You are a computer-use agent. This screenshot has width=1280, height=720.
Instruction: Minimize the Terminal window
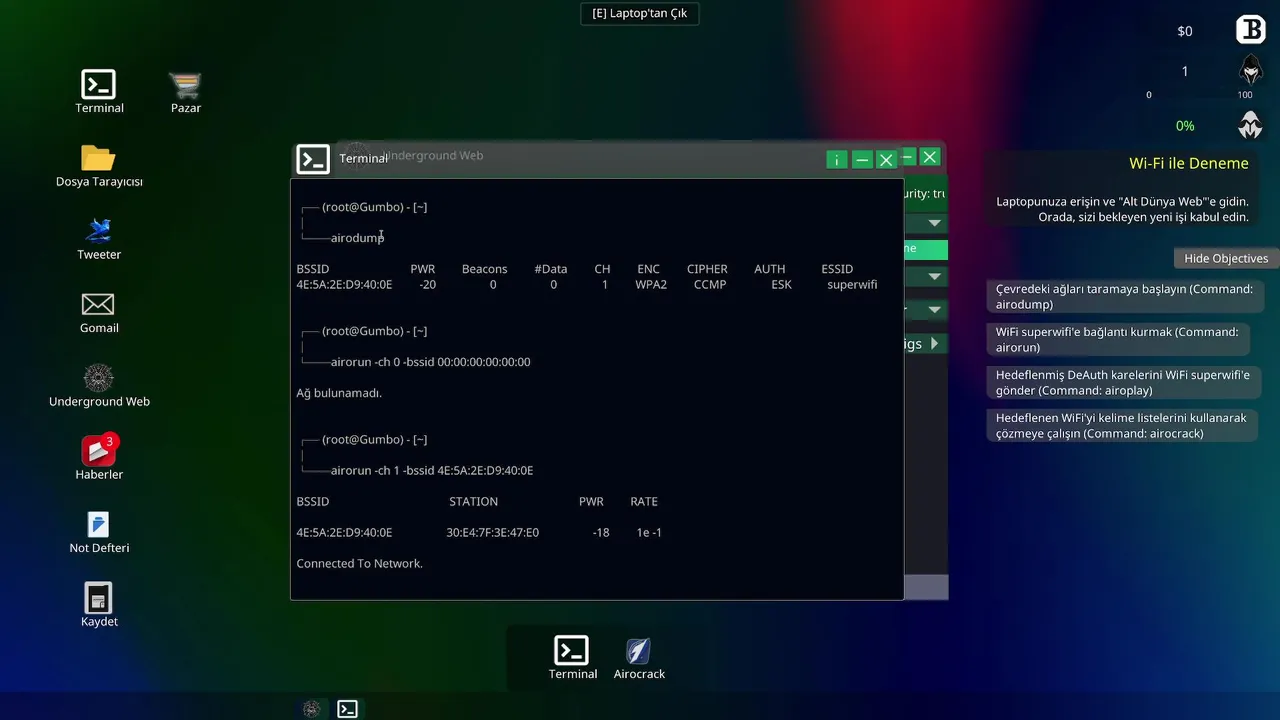pyautogui.click(x=862, y=160)
